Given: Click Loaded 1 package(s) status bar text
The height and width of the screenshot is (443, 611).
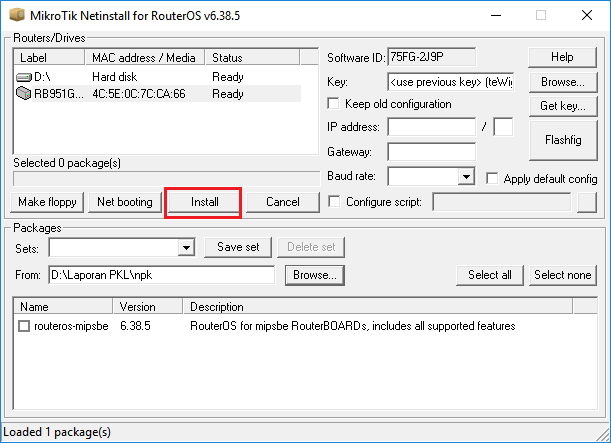Looking at the screenshot, I should [x=57, y=432].
